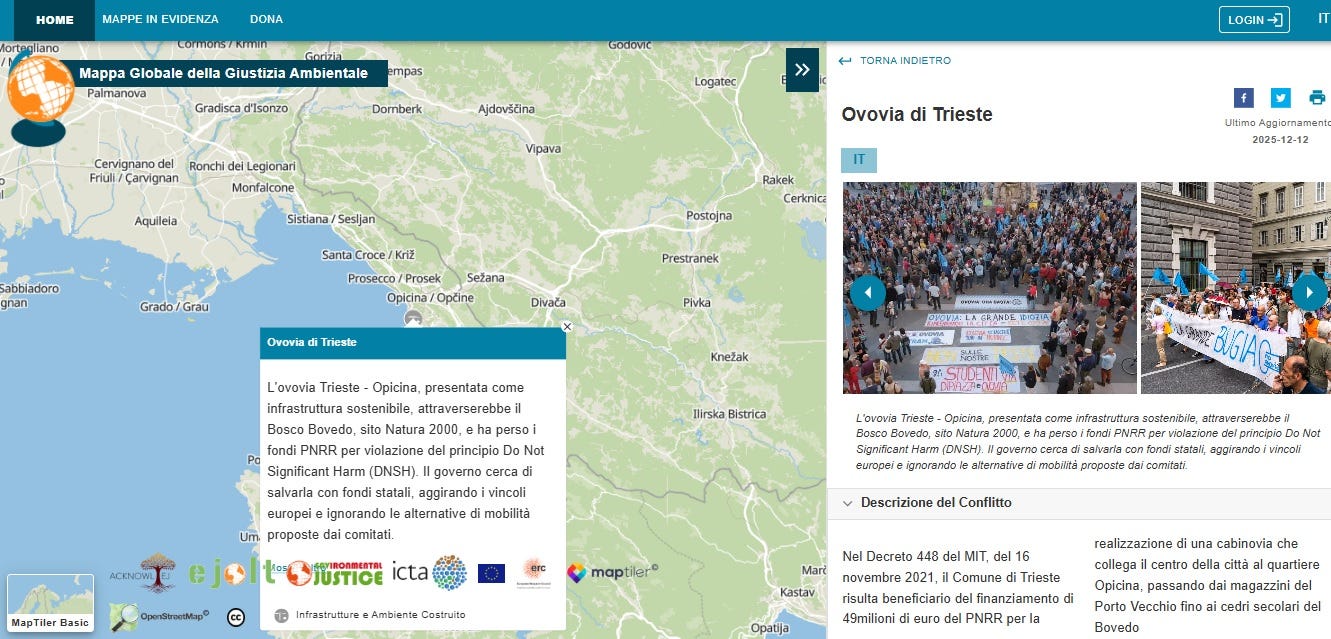Open the European Union flag logo

(x=491, y=573)
